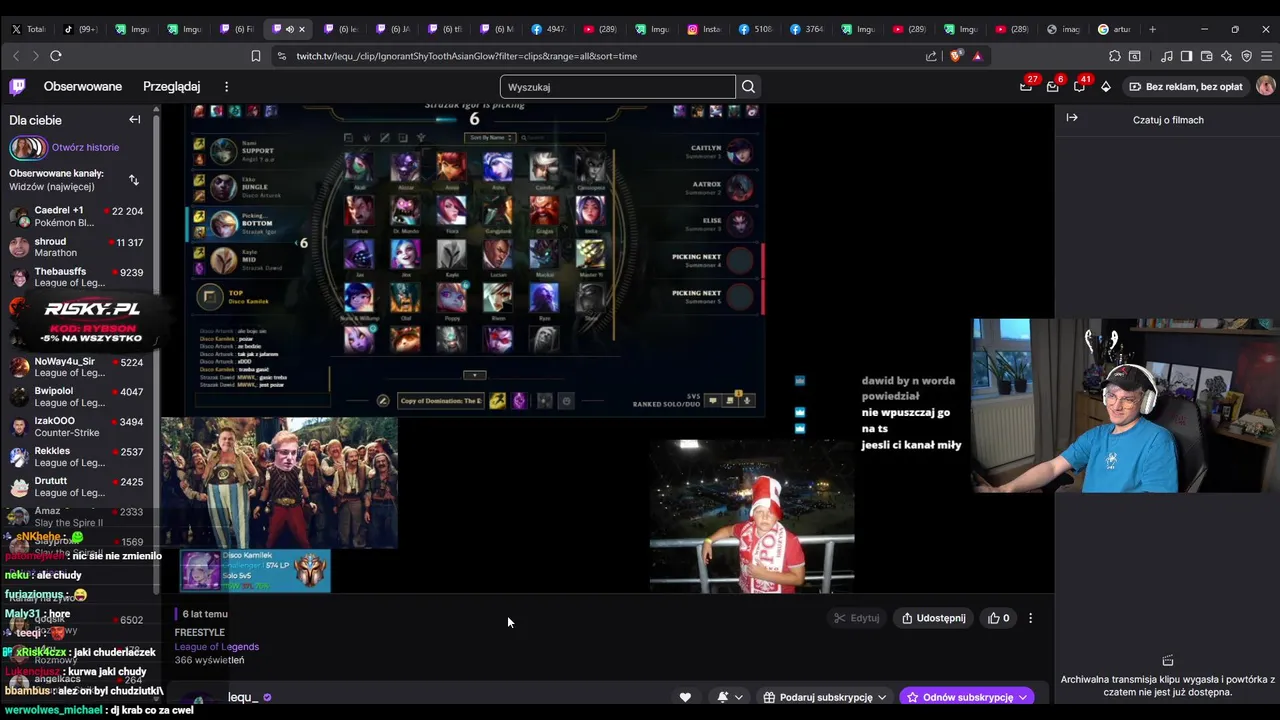The image size is (1280, 720).
Task: Open Prime loot crown with 27 badge
Action: (x=1026, y=87)
